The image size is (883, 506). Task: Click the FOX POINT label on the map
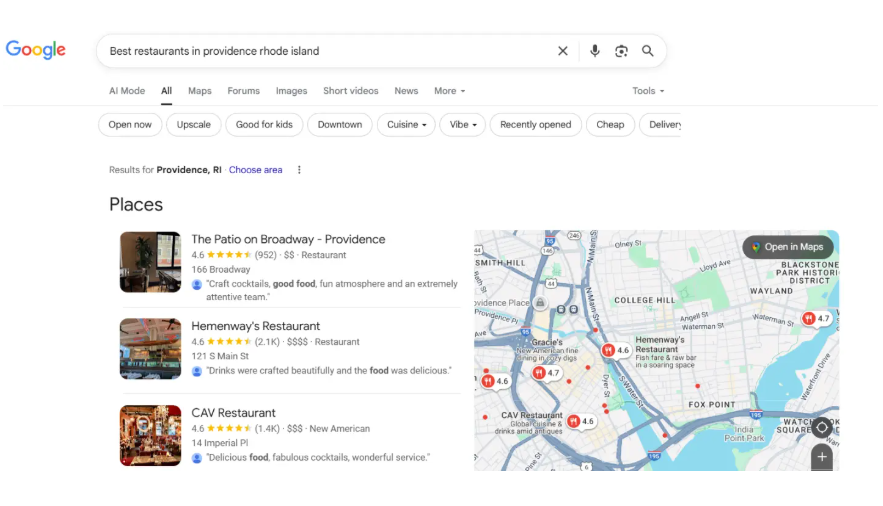pos(711,405)
